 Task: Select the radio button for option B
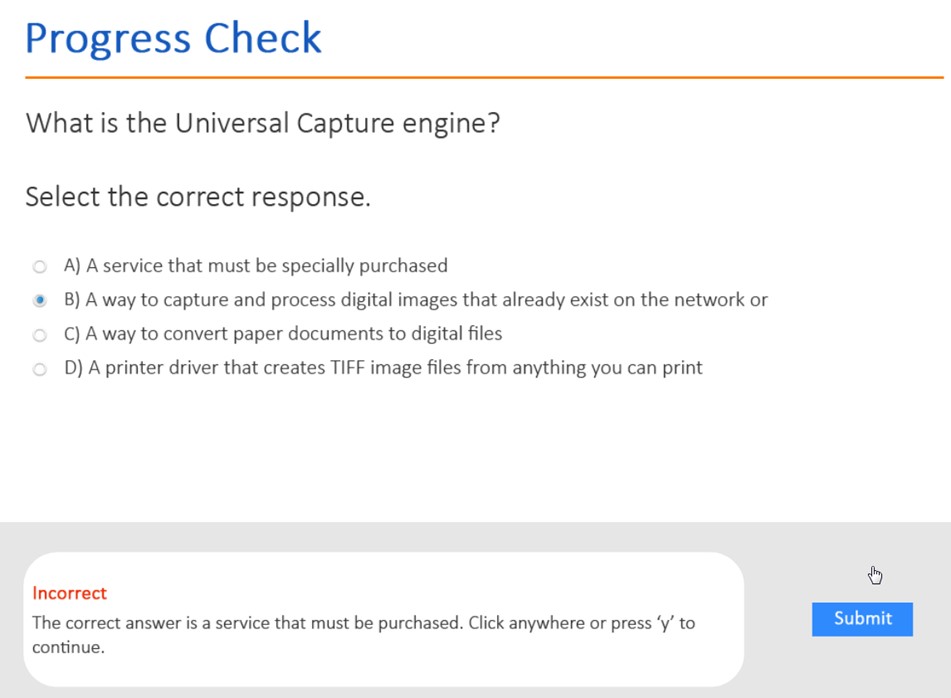tap(40, 300)
